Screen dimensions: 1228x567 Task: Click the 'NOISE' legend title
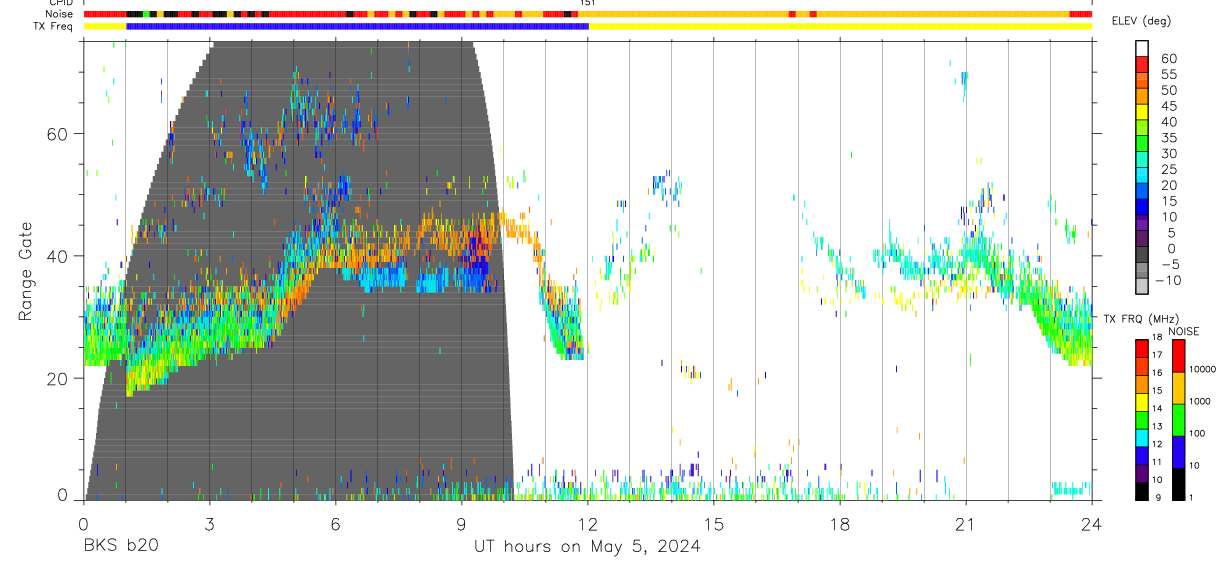1184,331
